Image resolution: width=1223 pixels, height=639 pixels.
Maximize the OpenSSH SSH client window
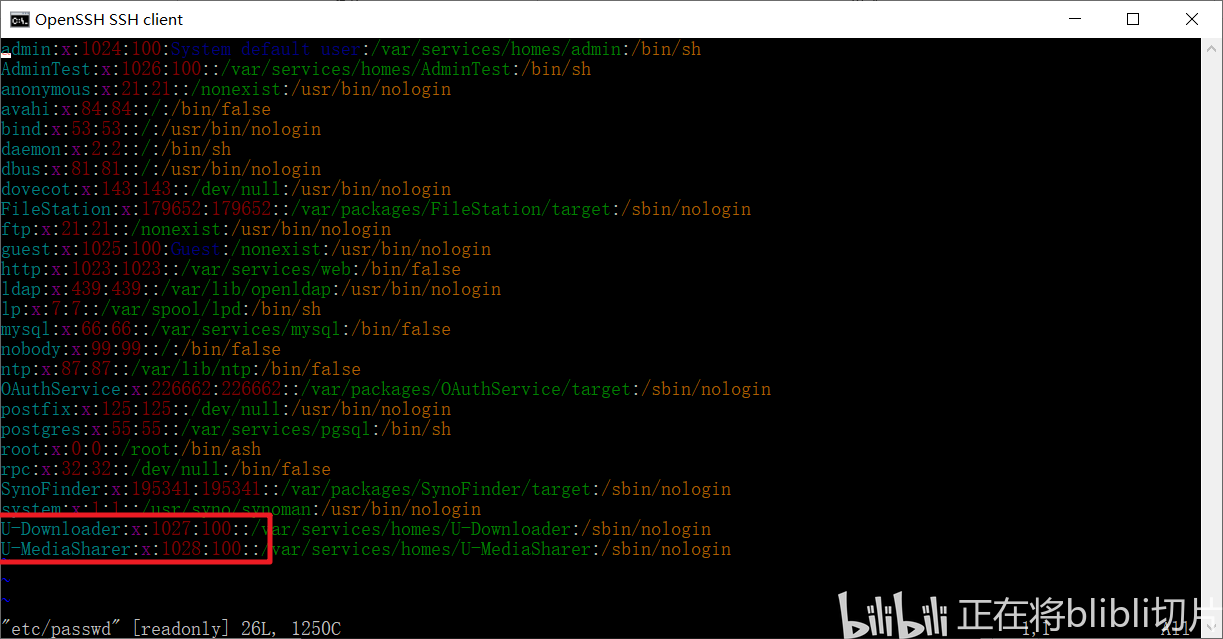[1133, 19]
